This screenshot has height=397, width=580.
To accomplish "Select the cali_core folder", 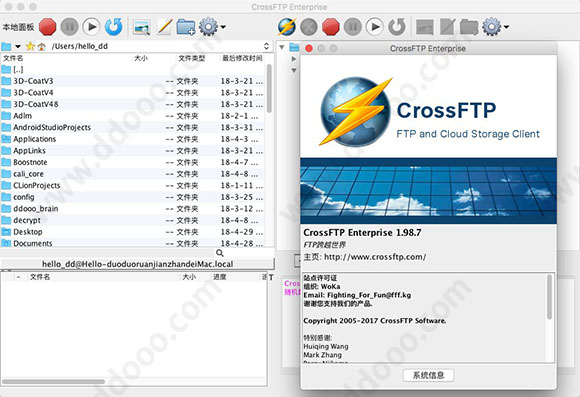I will click(x=132, y=174).
